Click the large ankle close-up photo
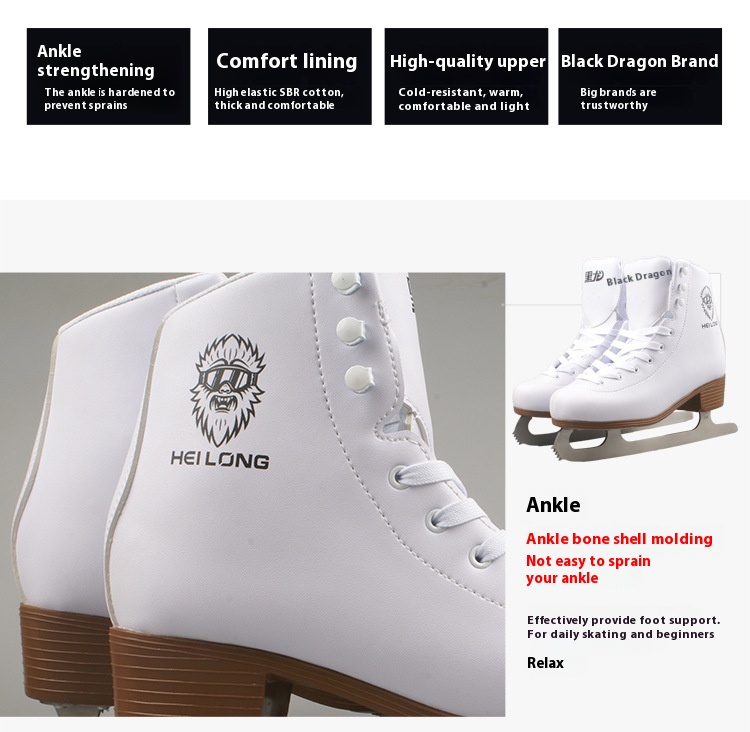The width and height of the screenshot is (750, 732). [x=253, y=494]
